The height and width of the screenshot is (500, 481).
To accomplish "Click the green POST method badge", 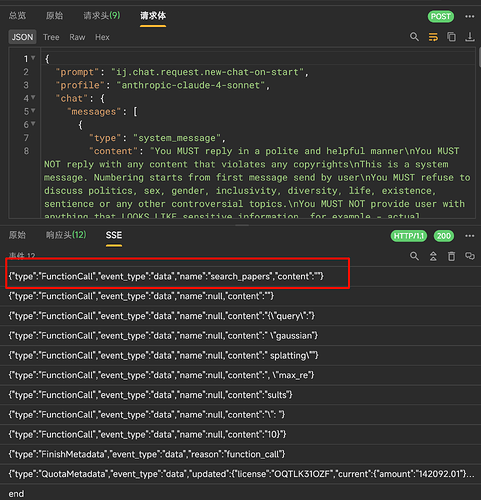I will 441,16.
